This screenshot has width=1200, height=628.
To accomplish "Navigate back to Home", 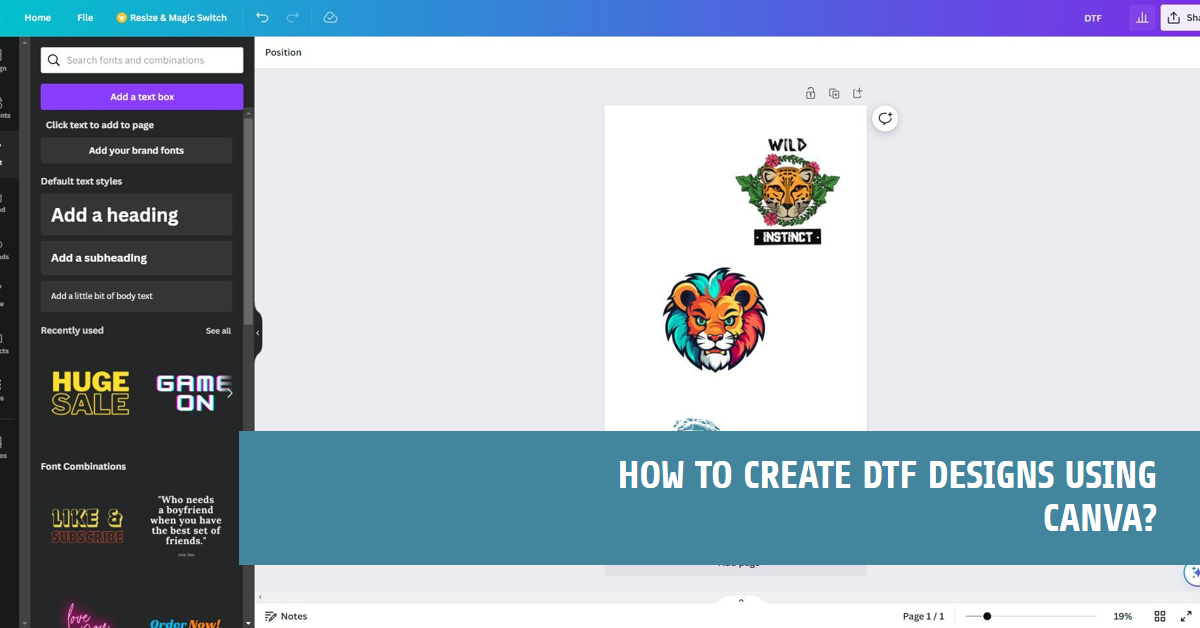I will 37,17.
